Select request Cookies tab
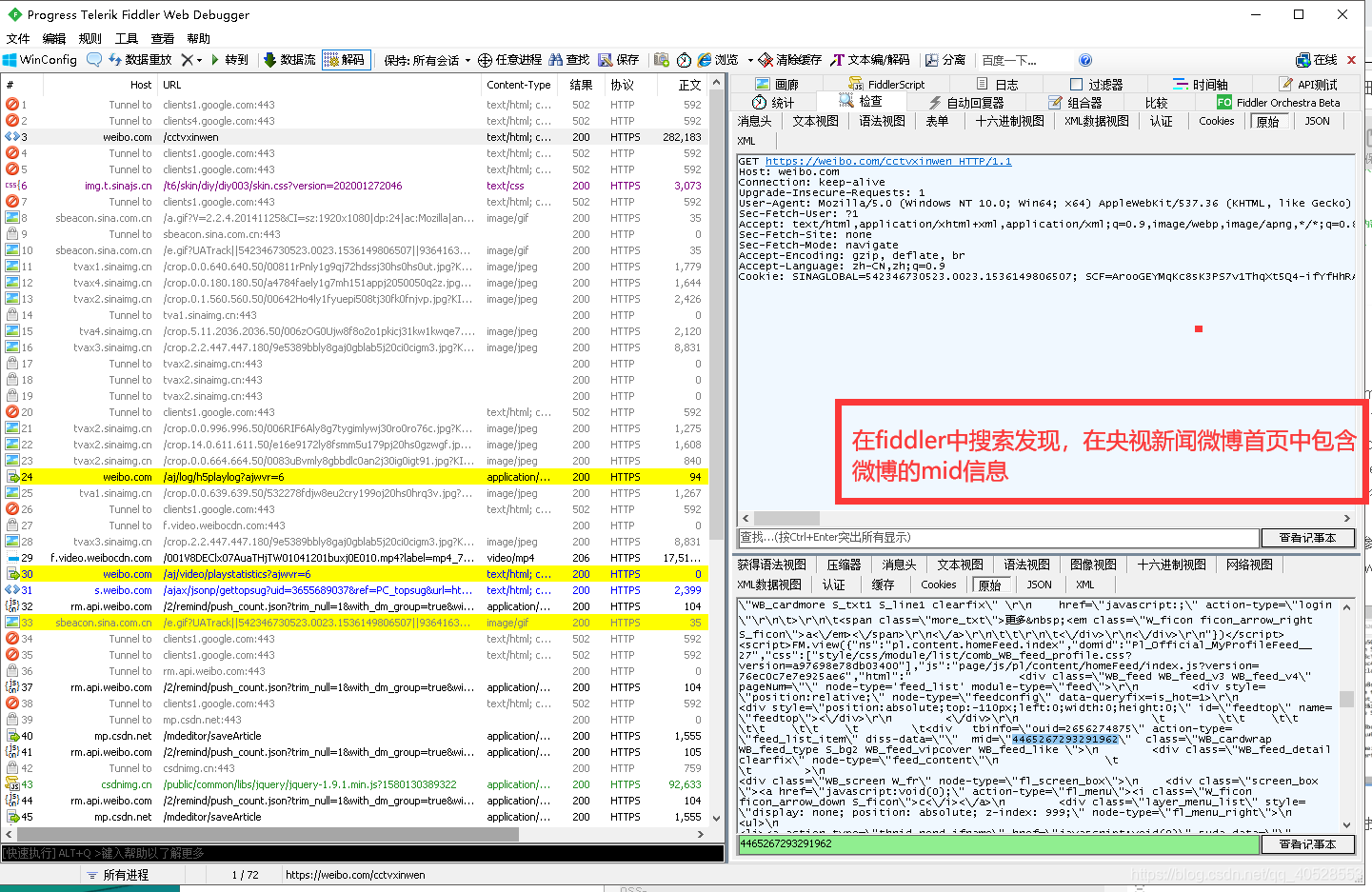Image resolution: width=1372 pixels, height=892 pixels. (x=1216, y=121)
